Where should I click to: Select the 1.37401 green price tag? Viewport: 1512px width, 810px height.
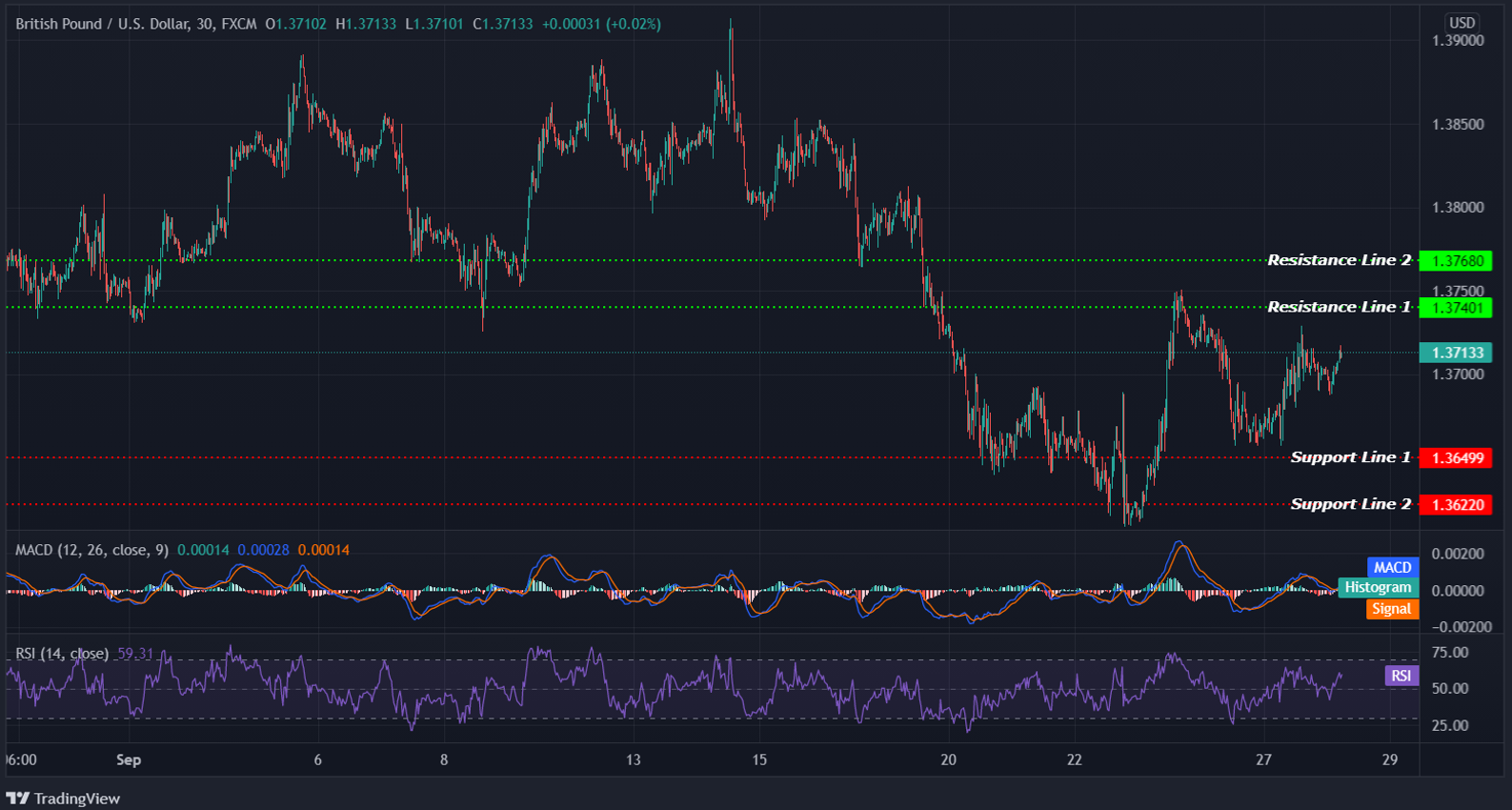[x=1456, y=308]
